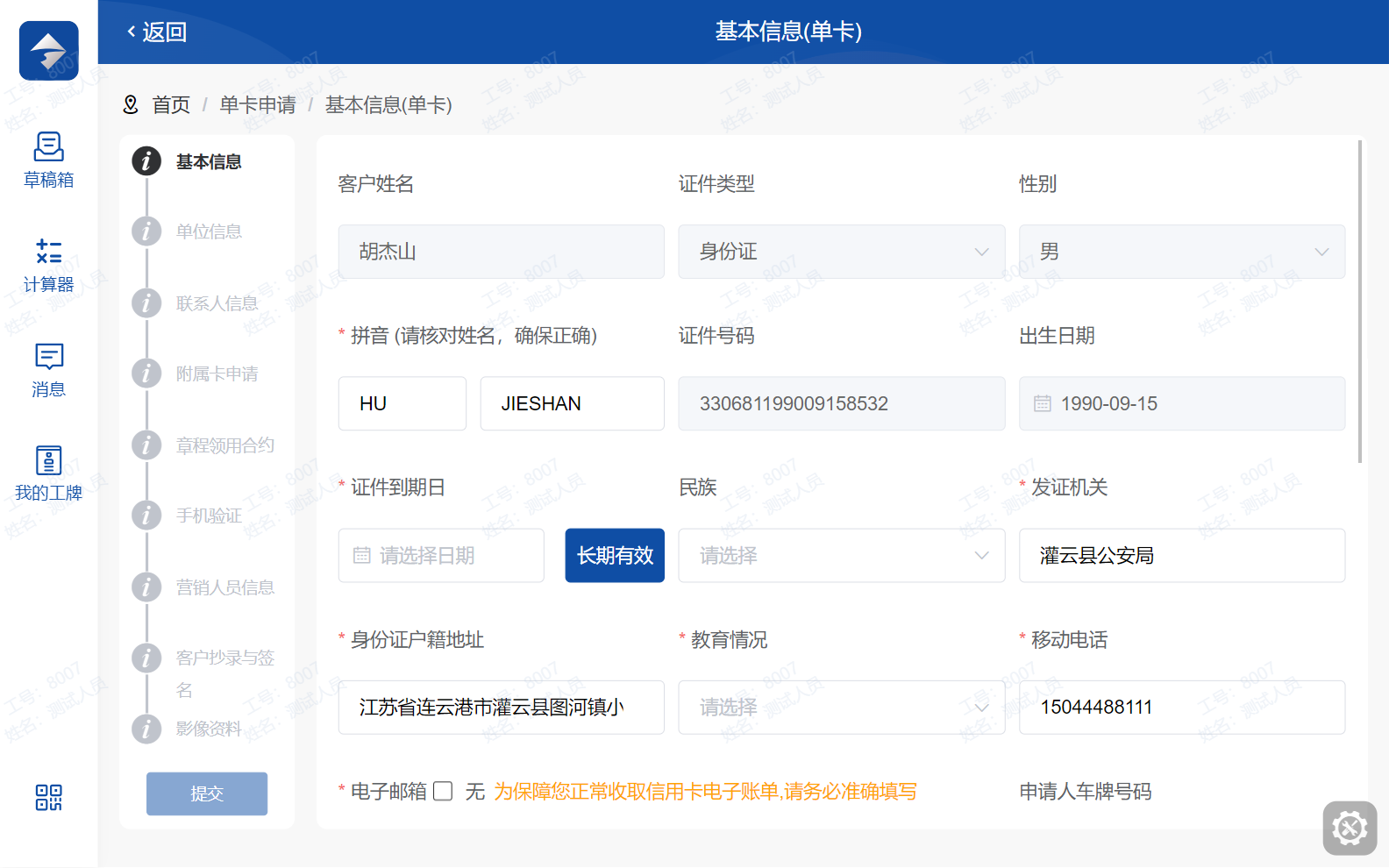
Task: Tick the 无 checkbox for 电子邮箱
Action: tap(443, 792)
